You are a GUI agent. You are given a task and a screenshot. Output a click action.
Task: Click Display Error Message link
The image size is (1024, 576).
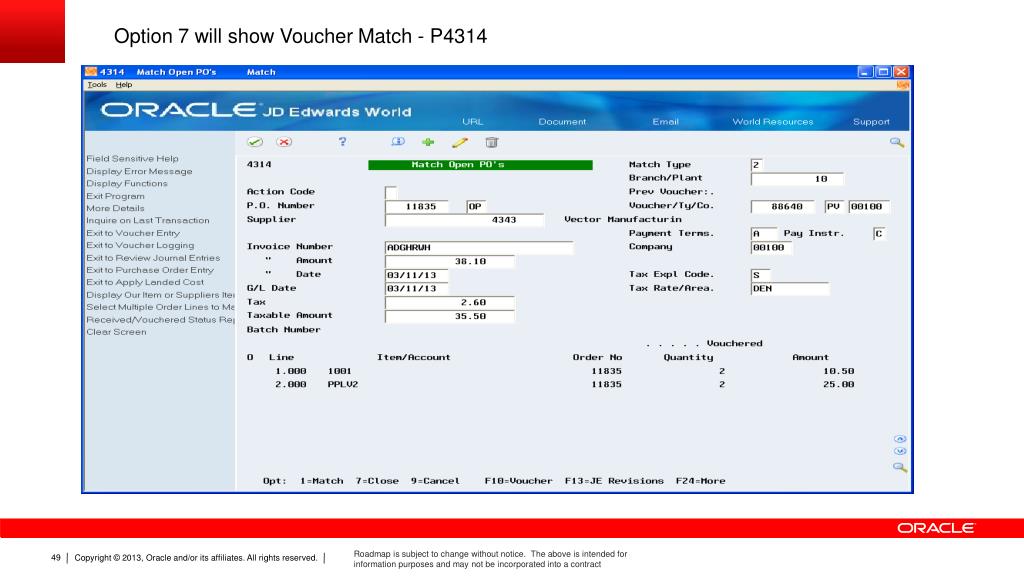[139, 171]
